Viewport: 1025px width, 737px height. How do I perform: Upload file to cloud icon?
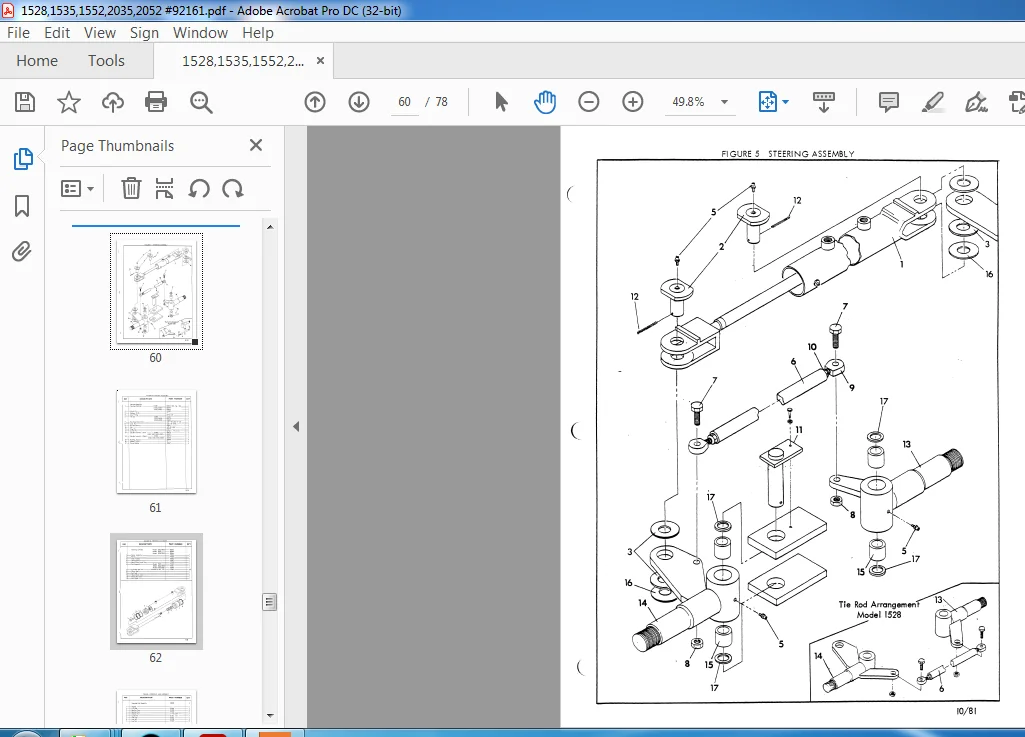click(112, 102)
